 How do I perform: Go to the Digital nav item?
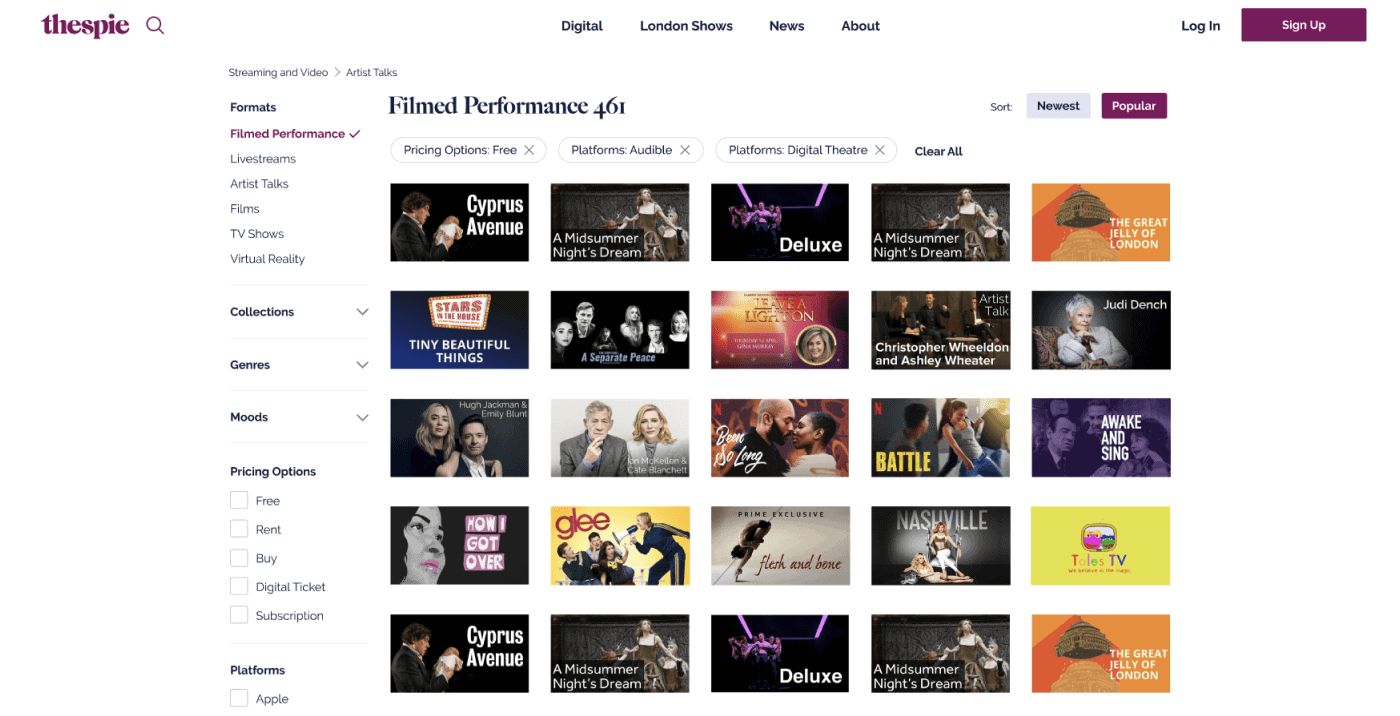[x=582, y=26]
